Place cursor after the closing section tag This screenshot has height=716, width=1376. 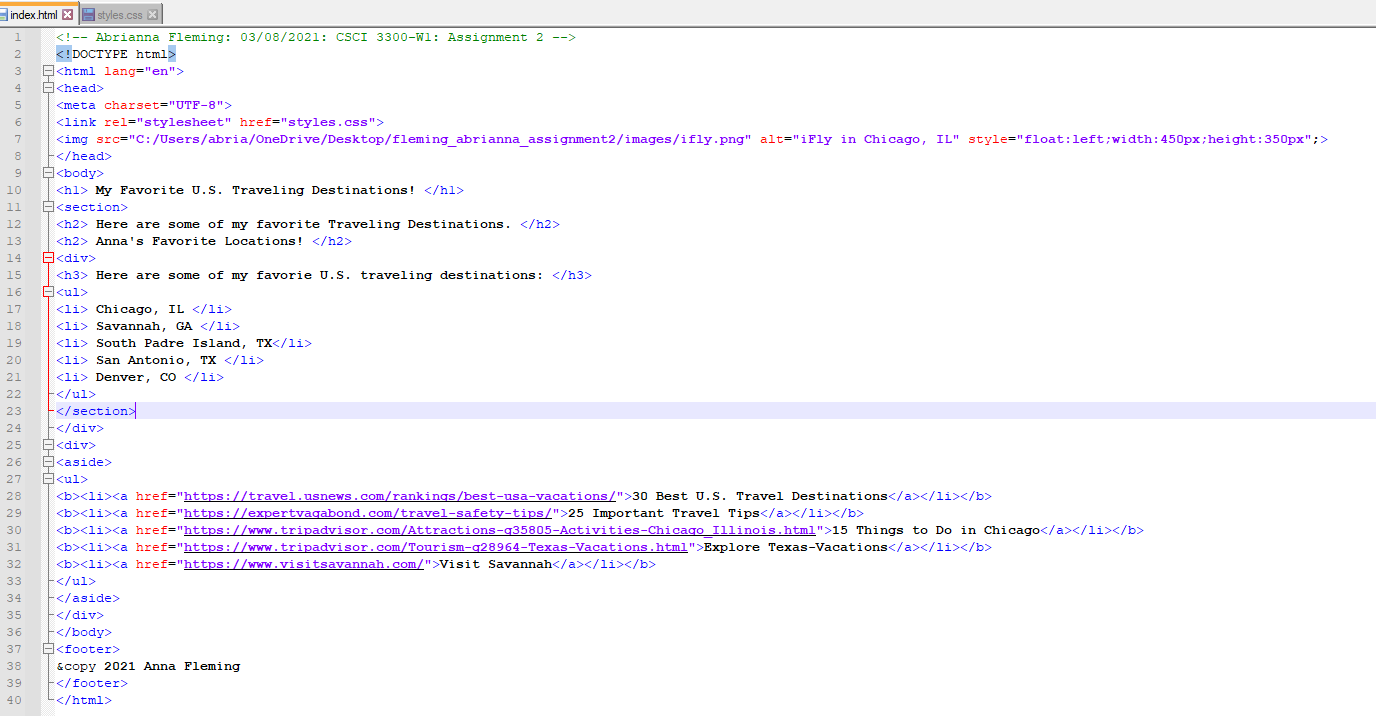pyautogui.click(x=137, y=410)
